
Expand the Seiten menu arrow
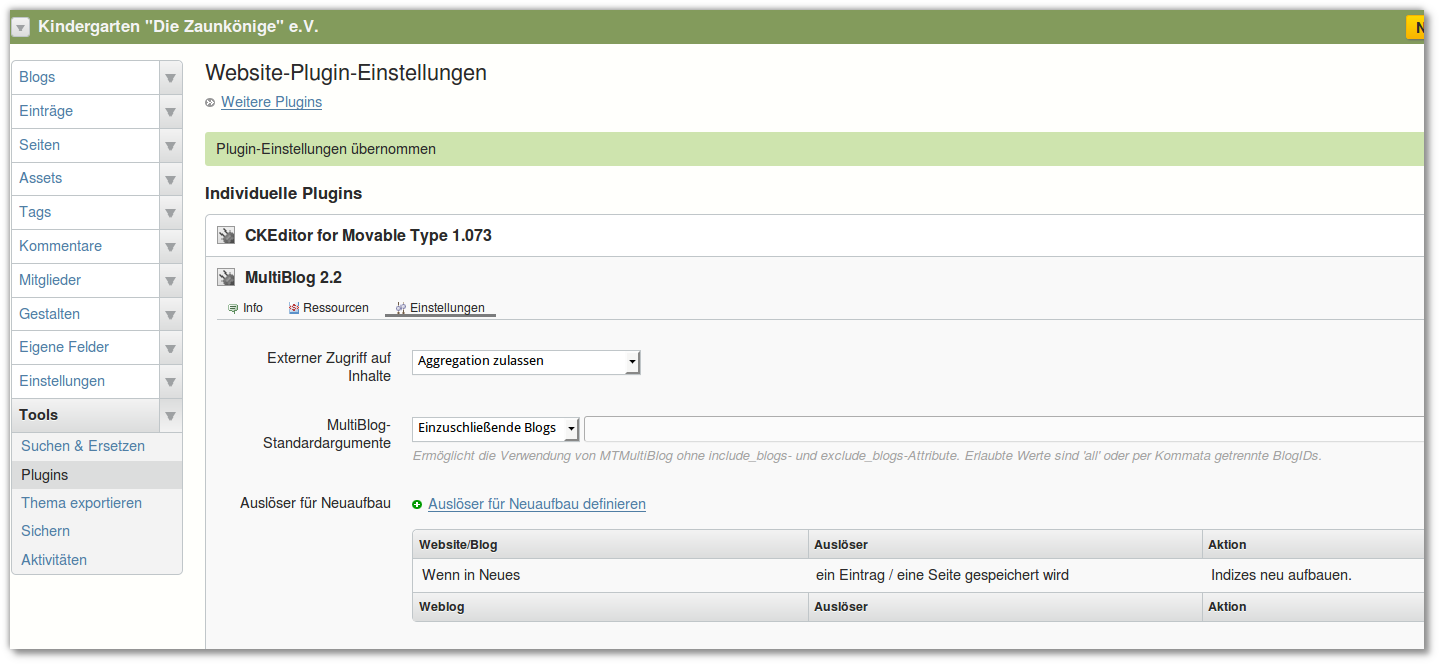(171, 146)
